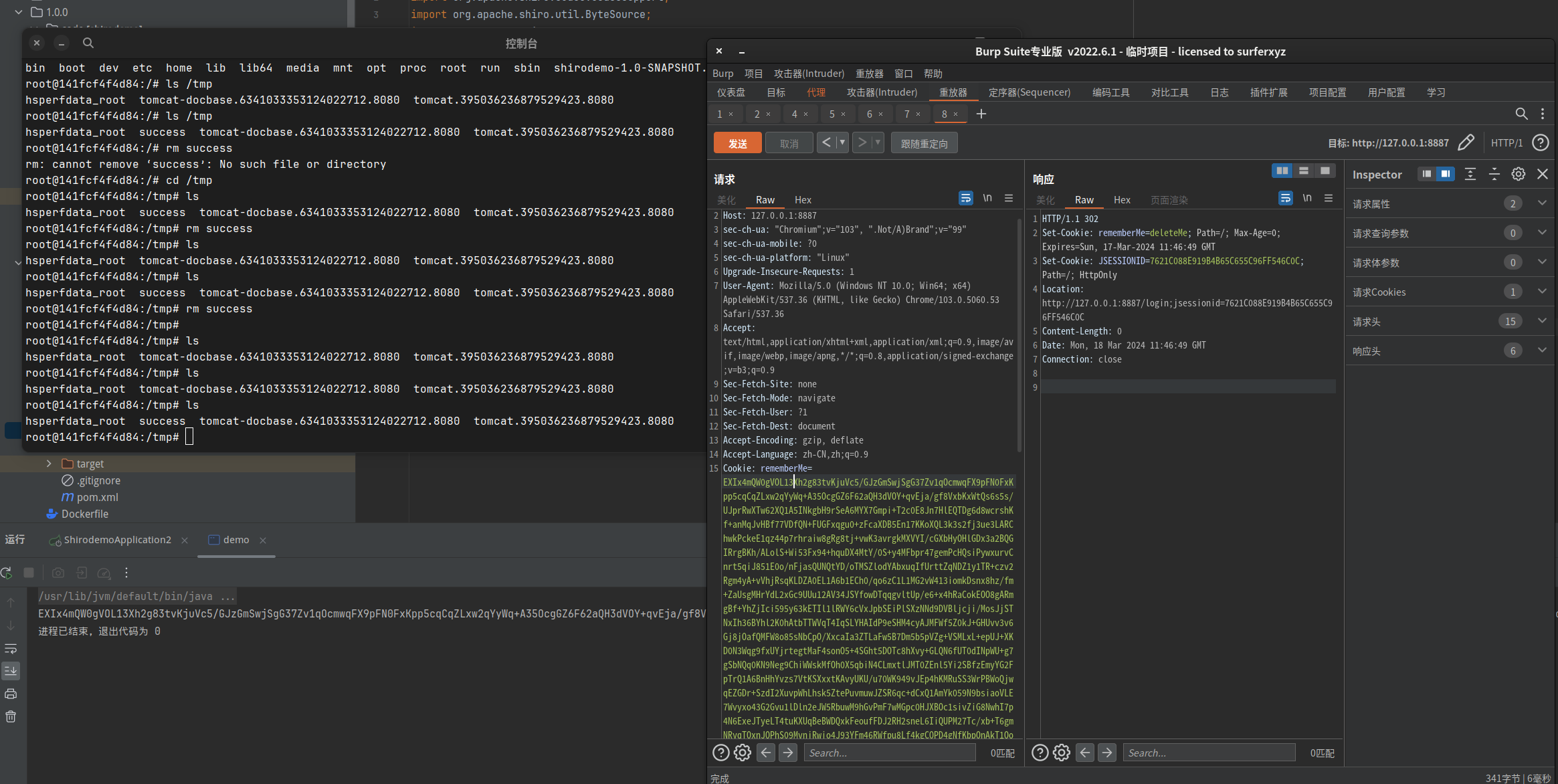Open the history dropdown beside the forward arrow
Viewport: 1558px width, 784px height.
(x=878, y=142)
